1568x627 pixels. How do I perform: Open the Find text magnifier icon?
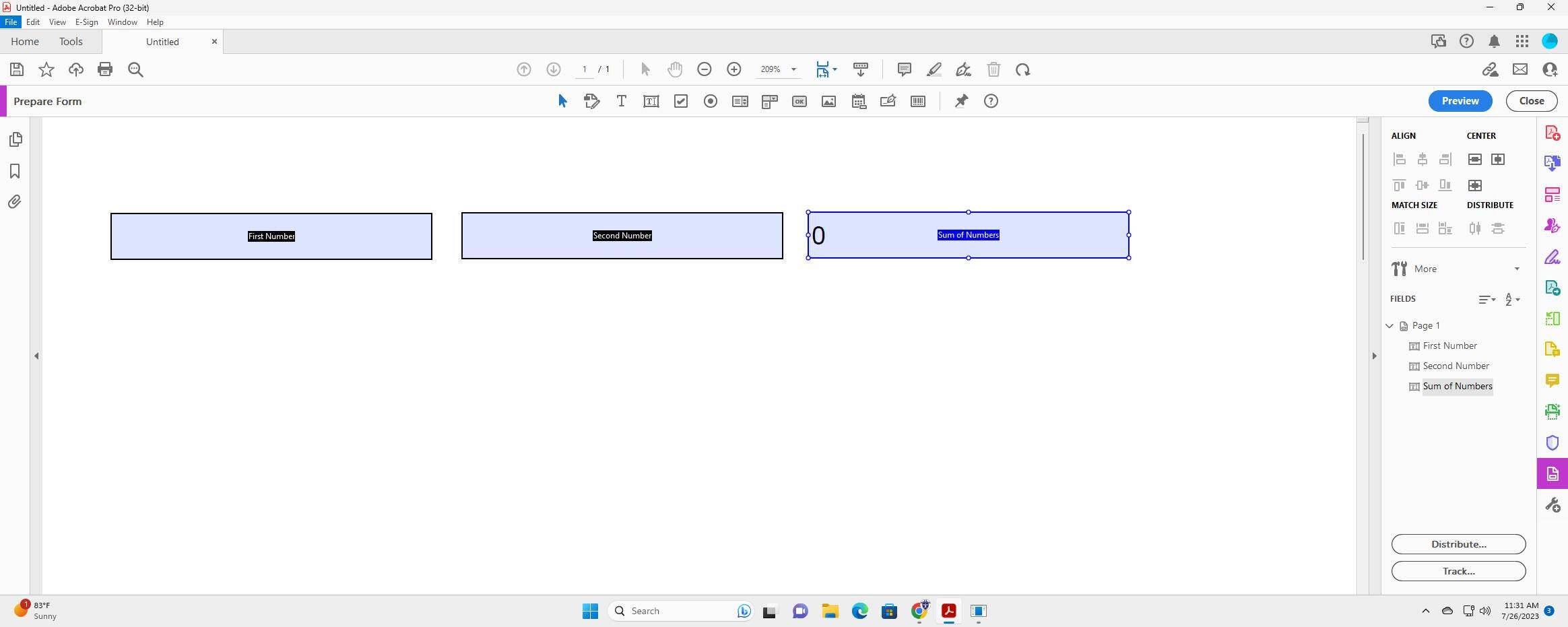coord(135,69)
